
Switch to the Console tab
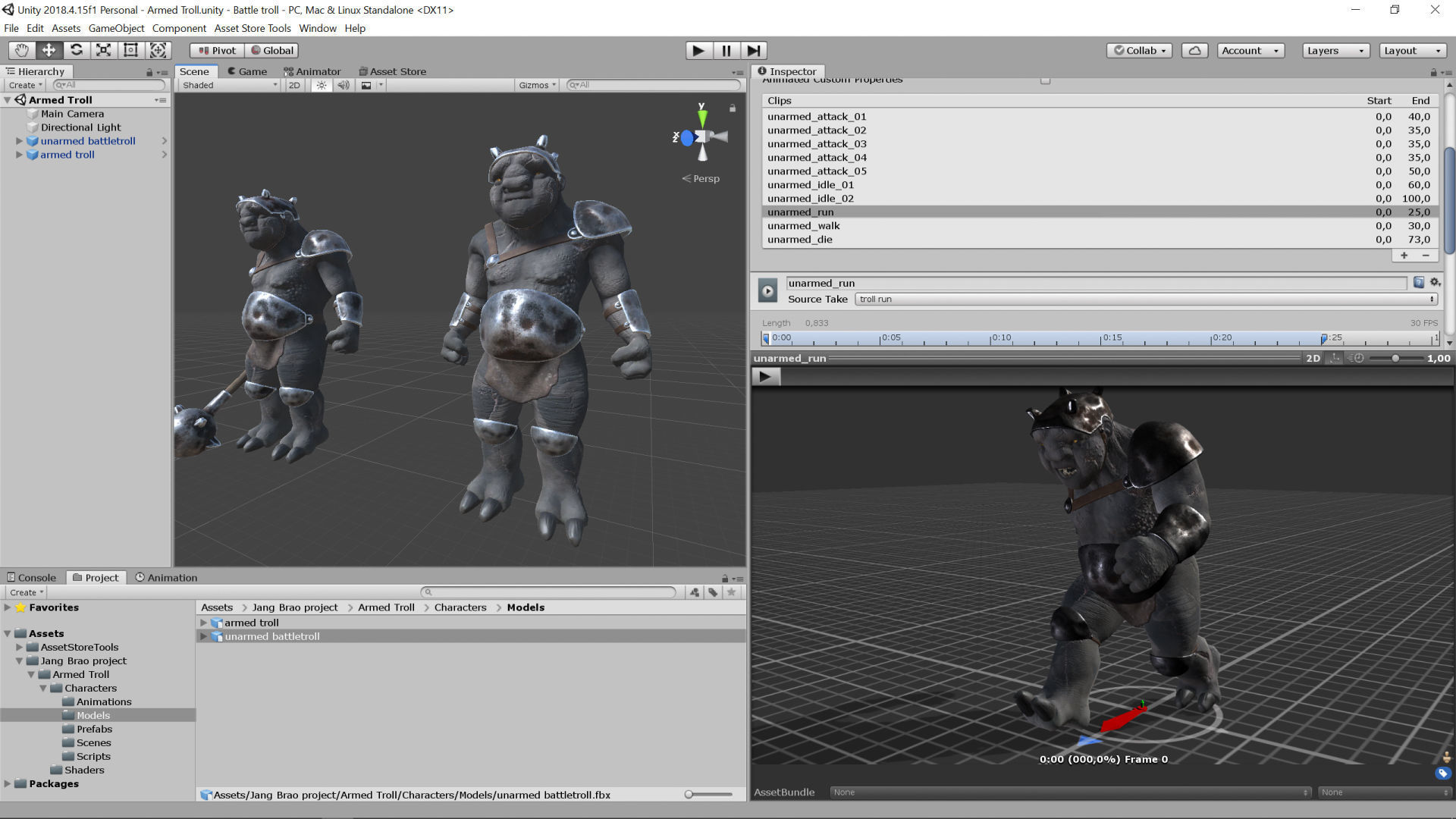(x=32, y=577)
